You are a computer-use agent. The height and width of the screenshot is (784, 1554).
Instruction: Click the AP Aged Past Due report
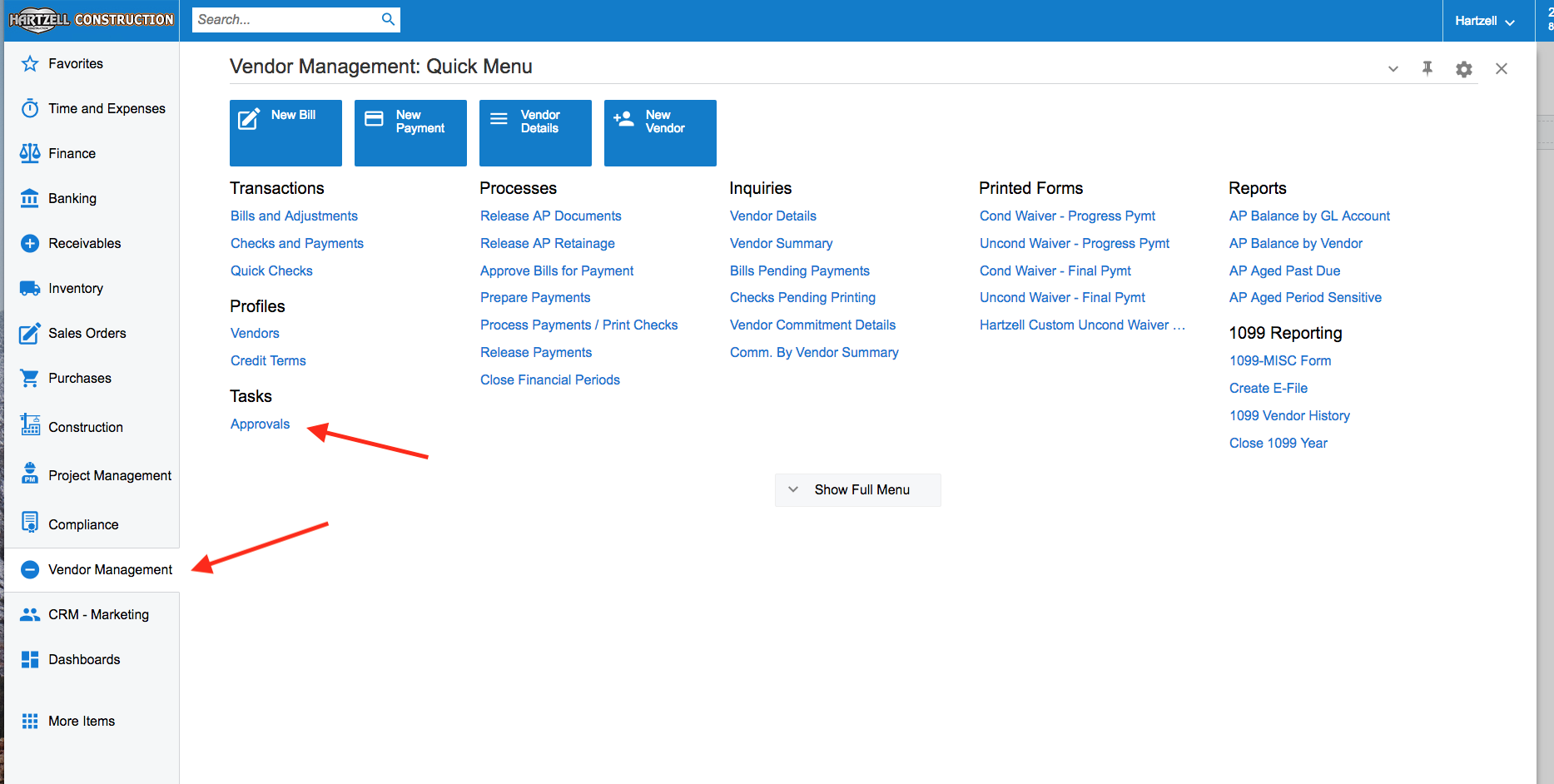pyautogui.click(x=1284, y=270)
